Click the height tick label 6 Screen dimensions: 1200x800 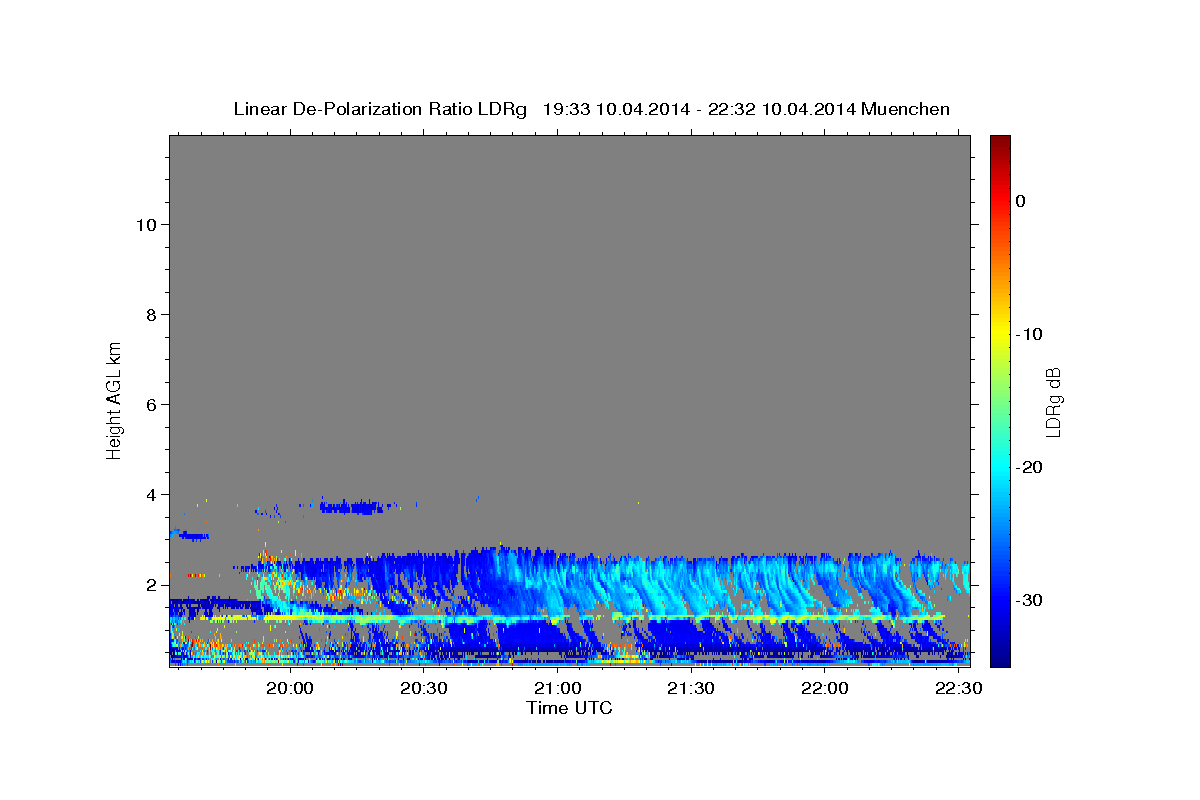click(150, 404)
